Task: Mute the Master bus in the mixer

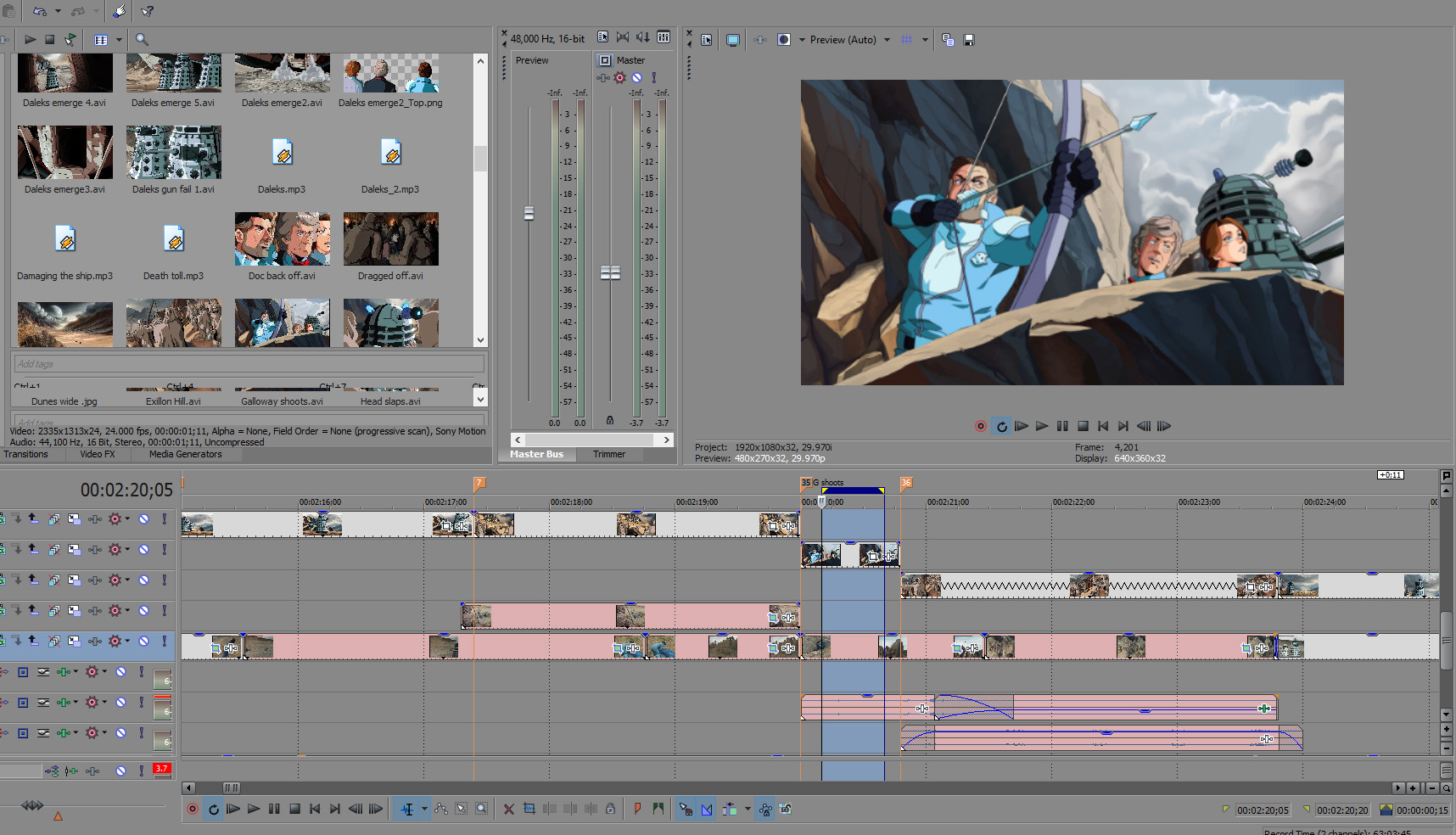Action: 637,78
